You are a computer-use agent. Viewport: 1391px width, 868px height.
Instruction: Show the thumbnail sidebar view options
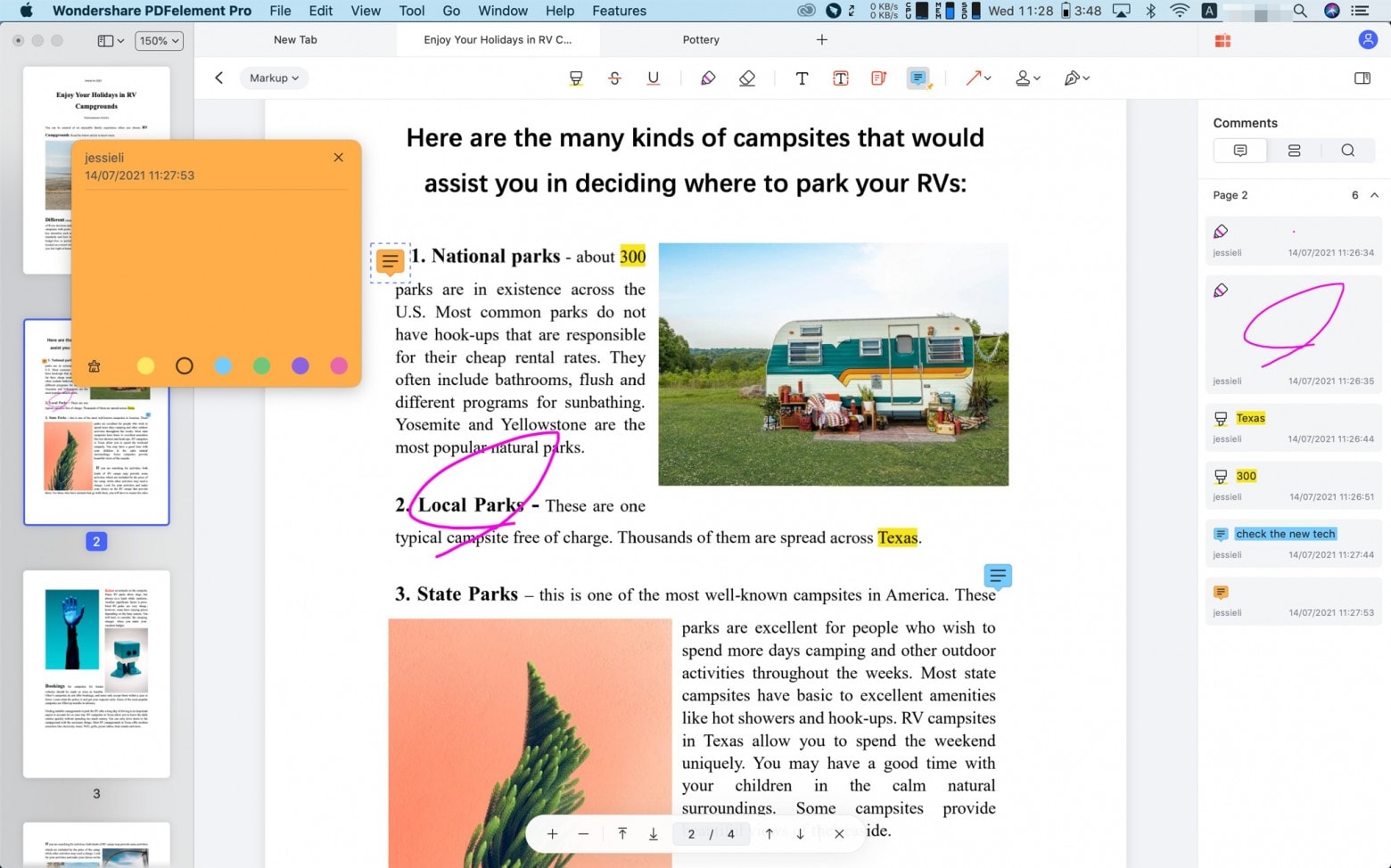click(107, 40)
